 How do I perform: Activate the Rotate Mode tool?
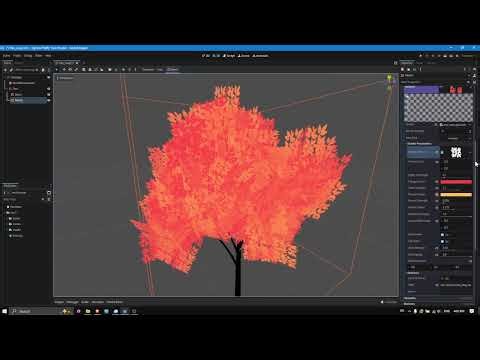70,70
